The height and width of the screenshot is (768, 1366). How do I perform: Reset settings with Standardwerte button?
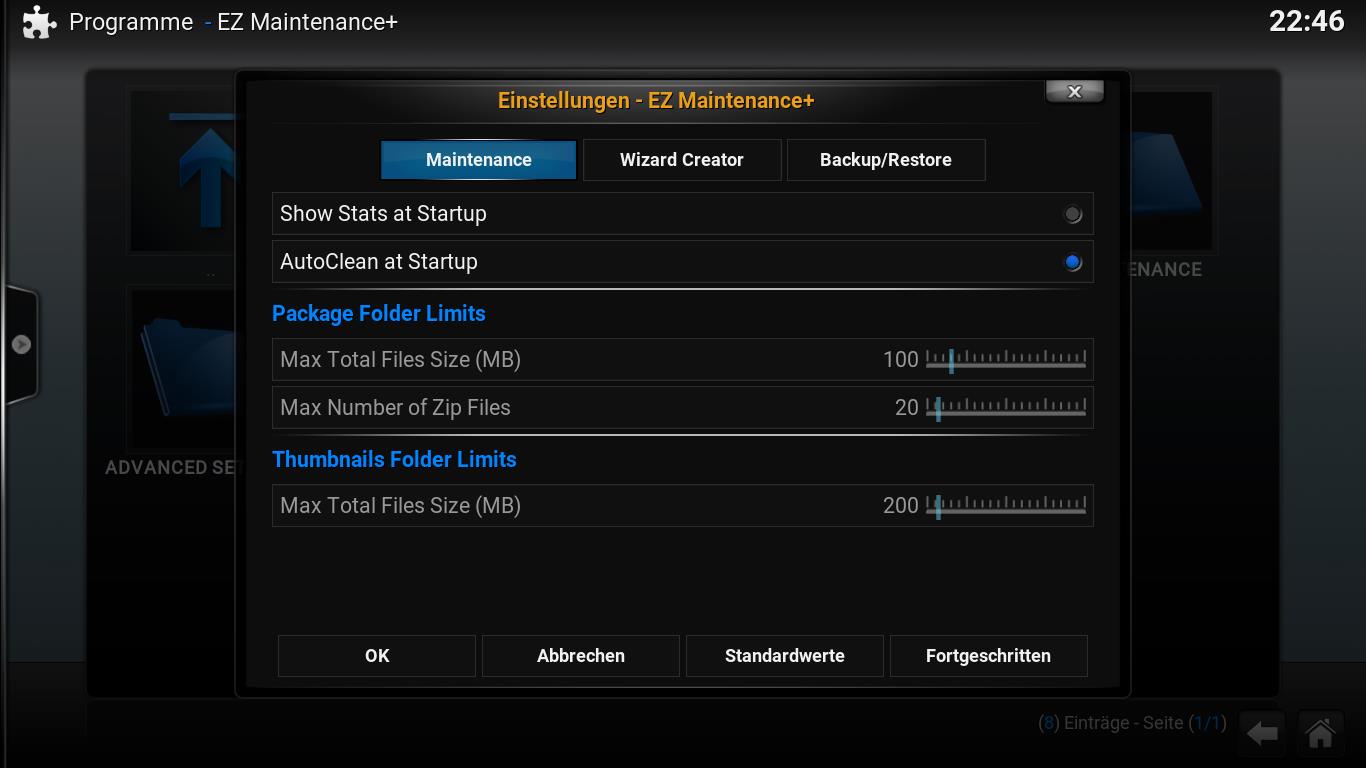(785, 656)
